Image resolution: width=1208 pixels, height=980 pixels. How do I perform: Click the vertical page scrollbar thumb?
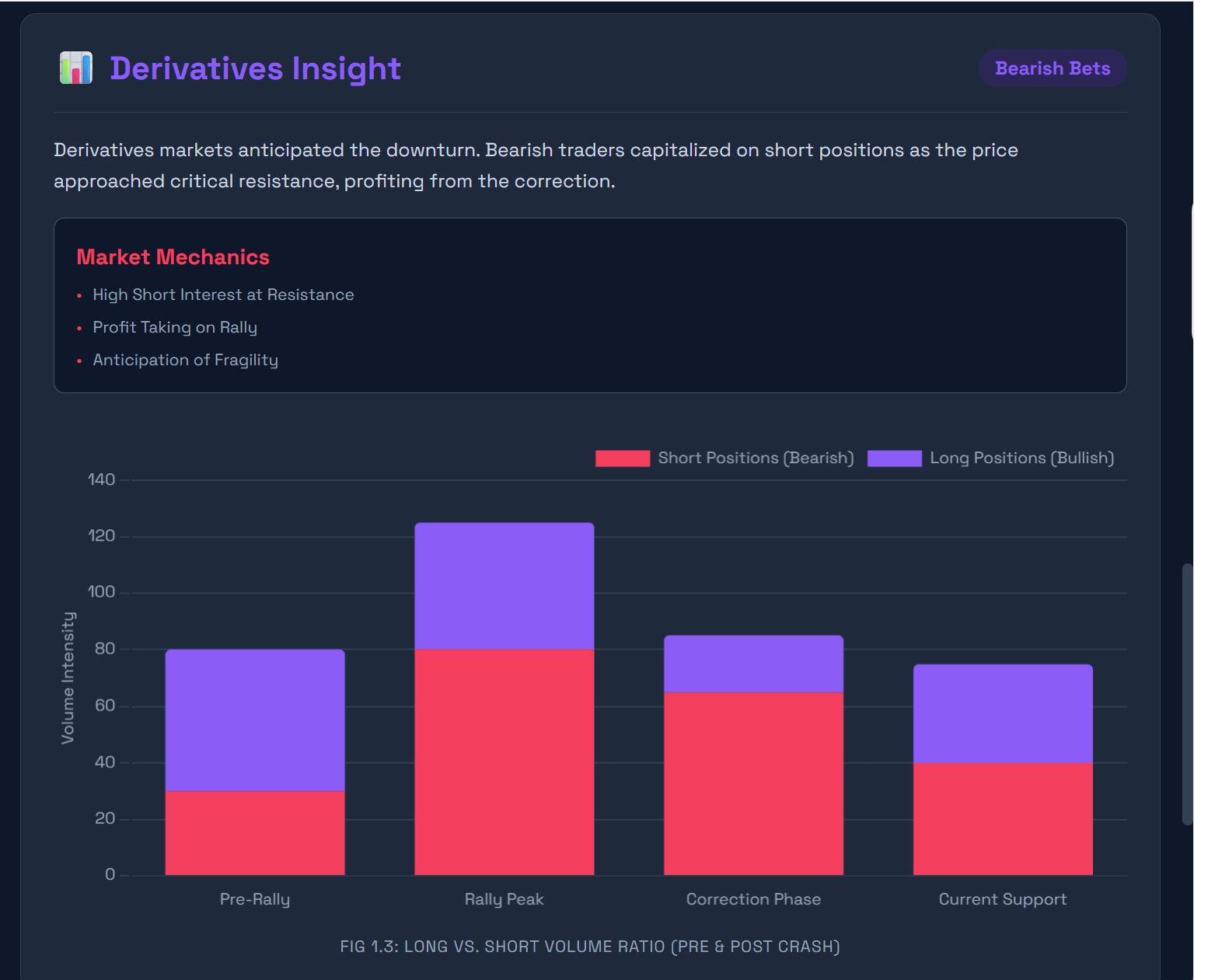1187,694
